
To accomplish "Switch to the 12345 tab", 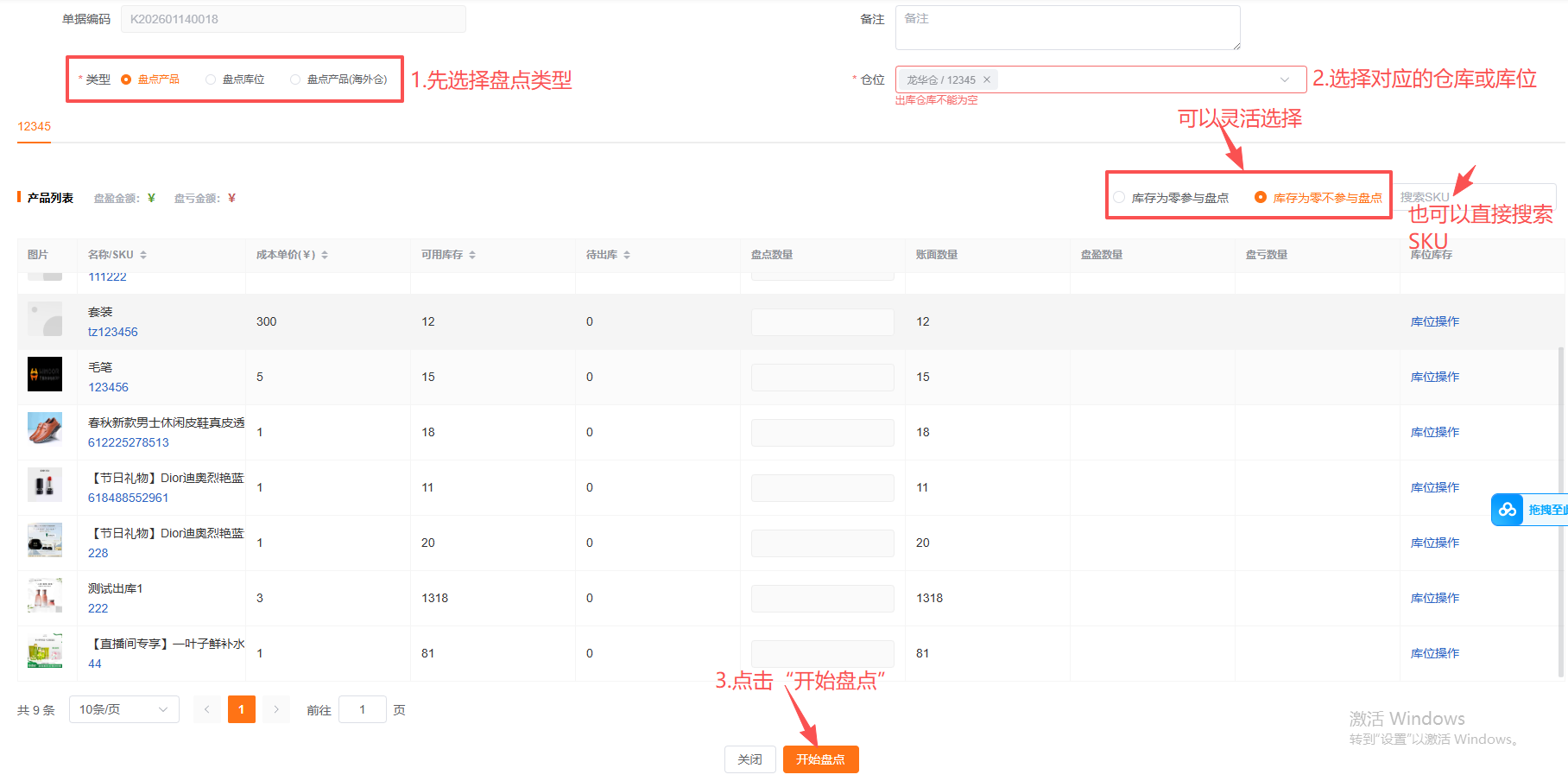I will pyautogui.click(x=34, y=126).
